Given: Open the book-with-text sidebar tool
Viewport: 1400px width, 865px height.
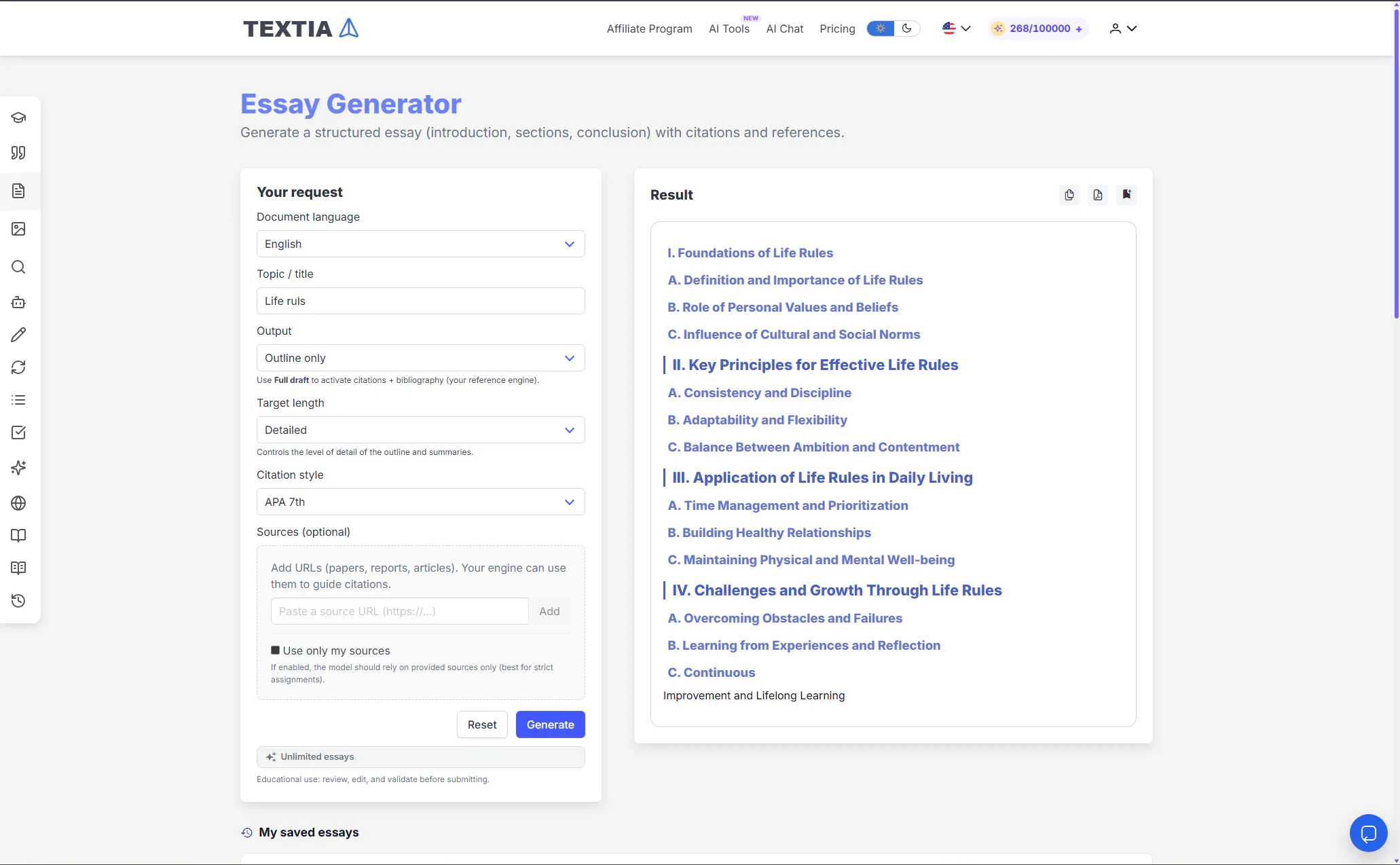Looking at the screenshot, I should (x=18, y=568).
